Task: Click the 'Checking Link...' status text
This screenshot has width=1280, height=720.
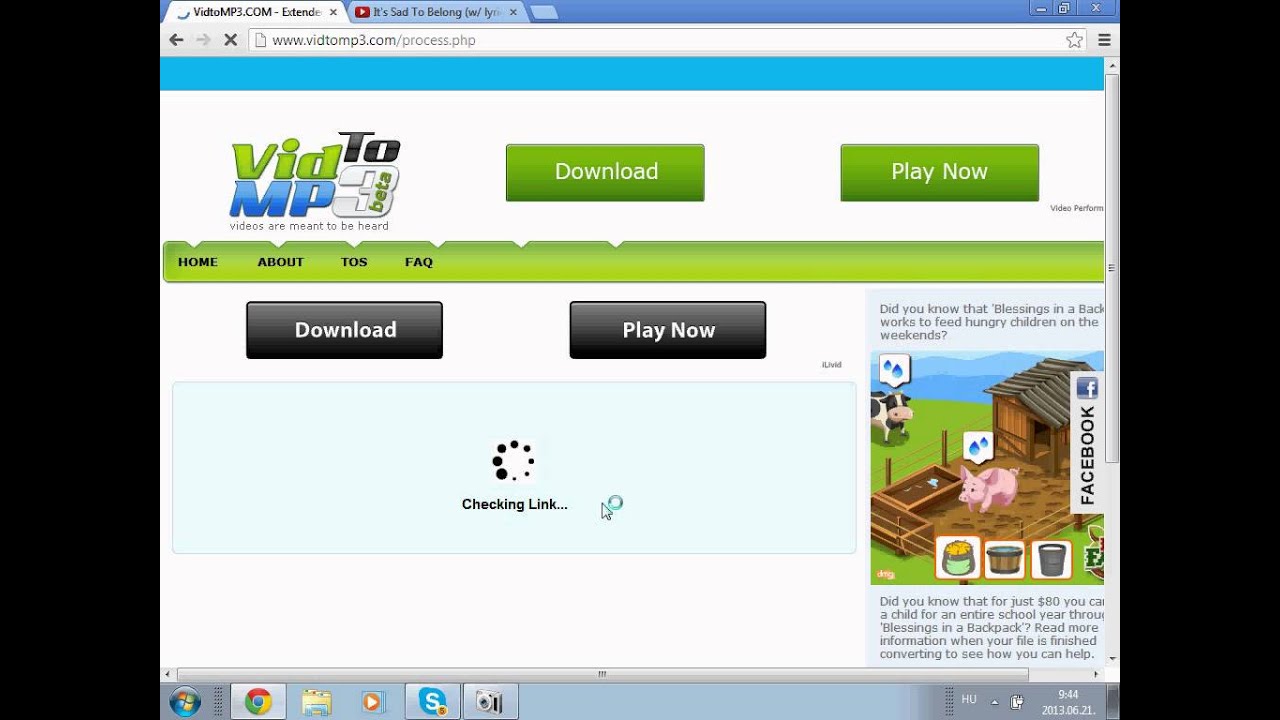Action: [514, 504]
